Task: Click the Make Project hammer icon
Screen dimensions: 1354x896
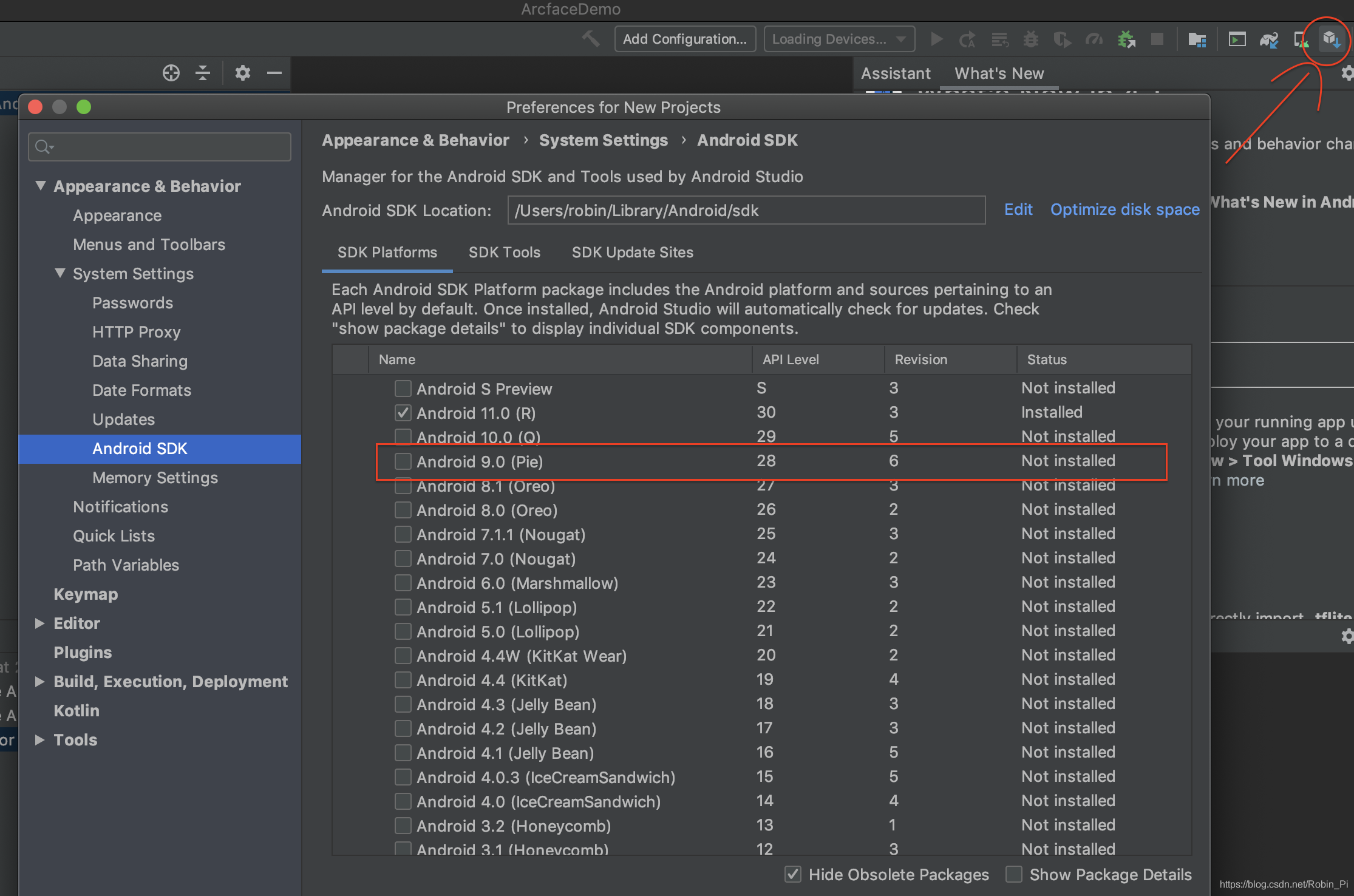Action: 590,39
